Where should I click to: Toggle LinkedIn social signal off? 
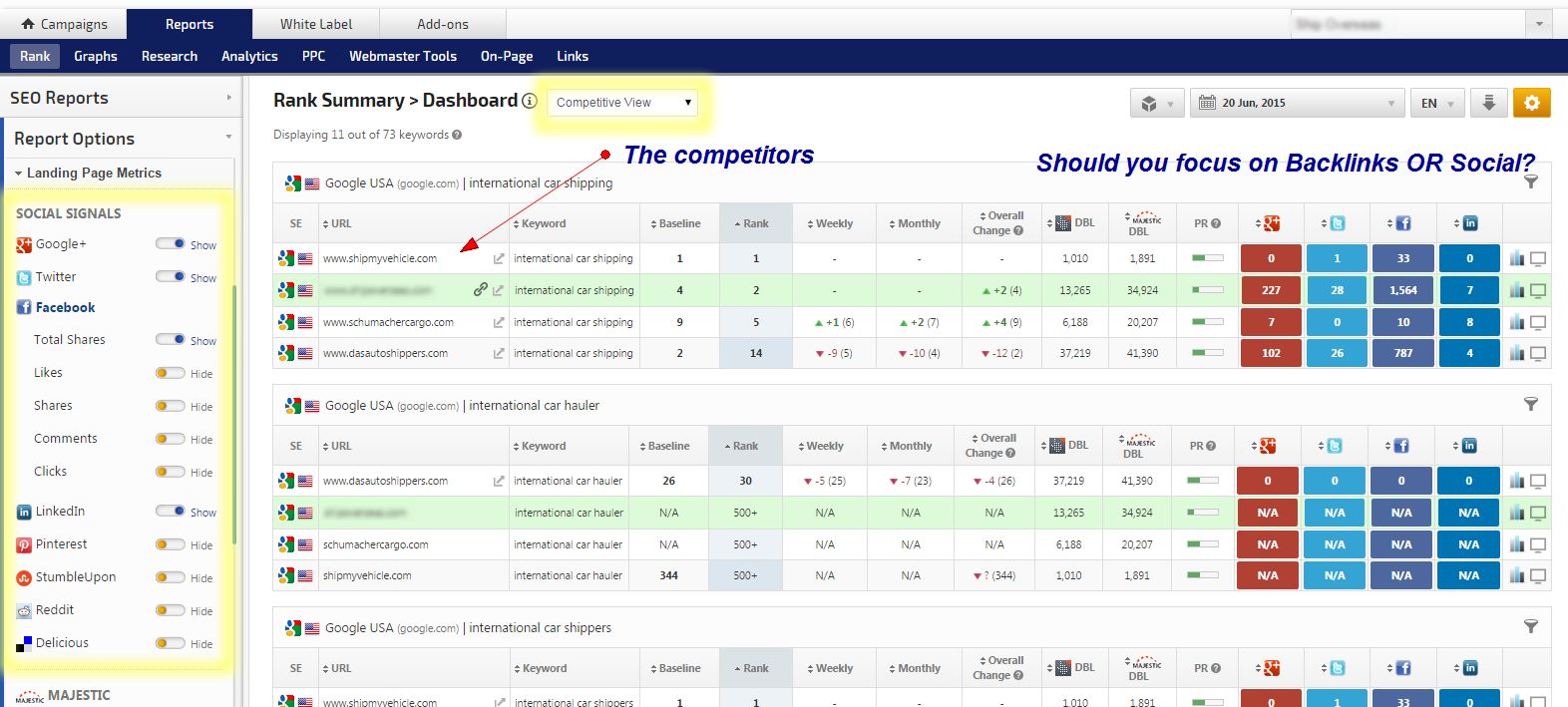[x=171, y=511]
